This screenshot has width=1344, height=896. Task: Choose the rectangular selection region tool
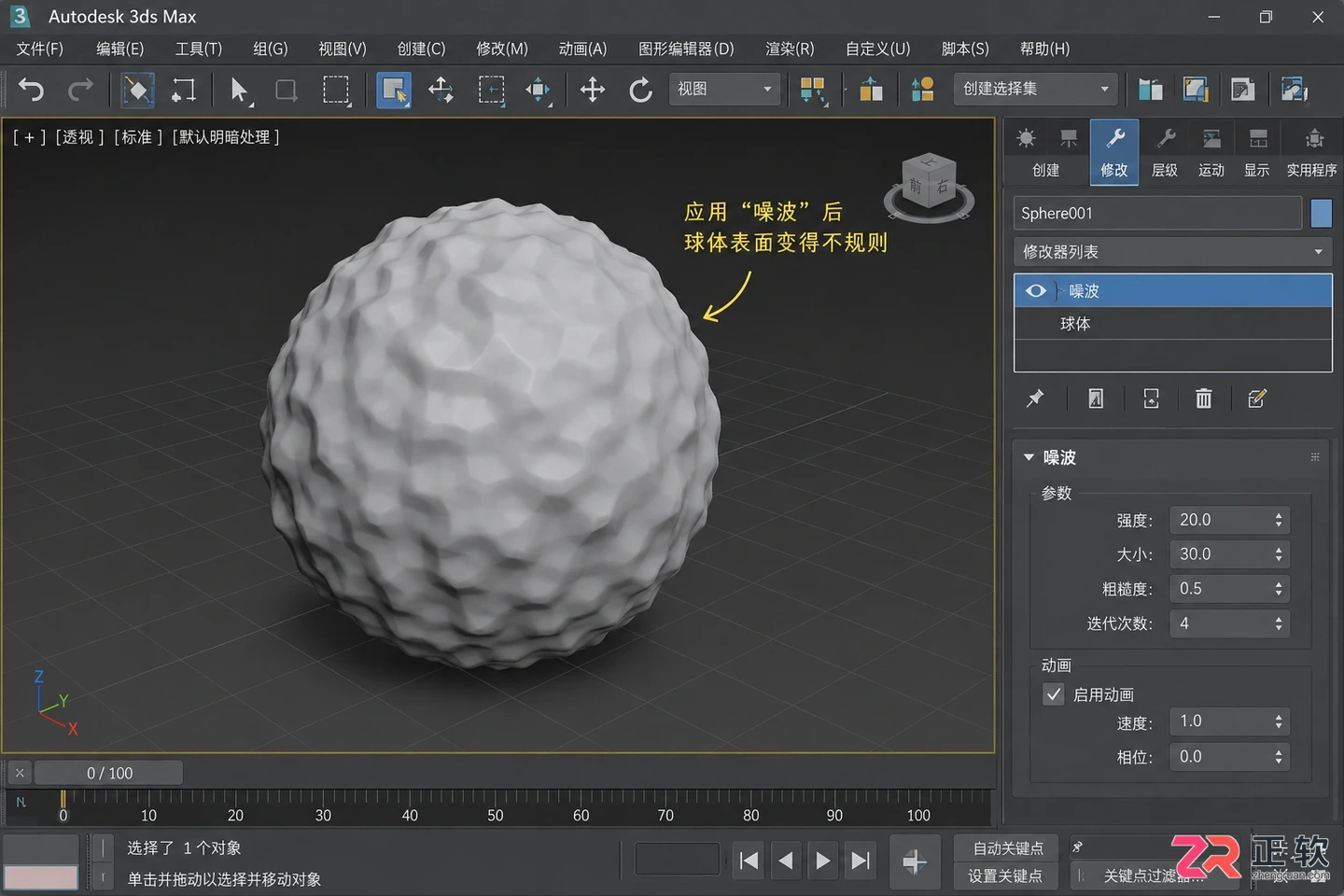[x=336, y=90]
